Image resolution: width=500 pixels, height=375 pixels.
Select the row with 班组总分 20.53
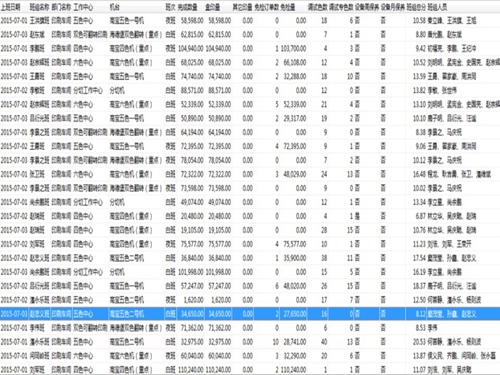pos(250,342)
